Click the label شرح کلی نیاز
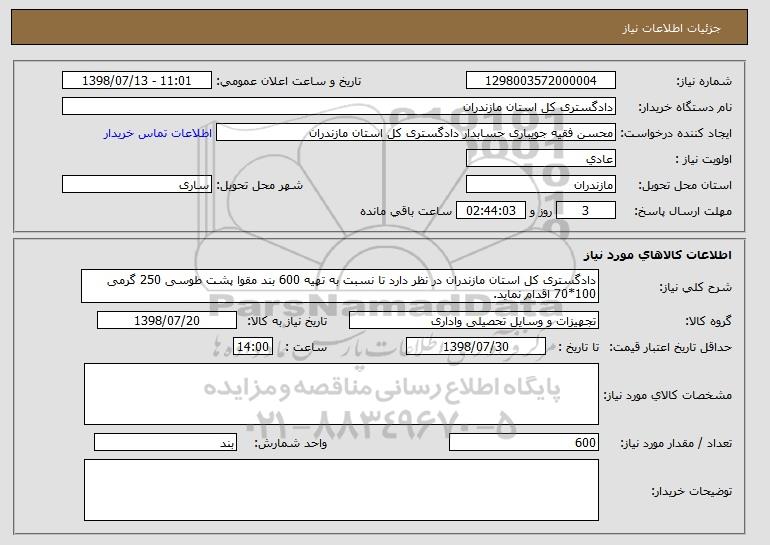 point(695,287)
